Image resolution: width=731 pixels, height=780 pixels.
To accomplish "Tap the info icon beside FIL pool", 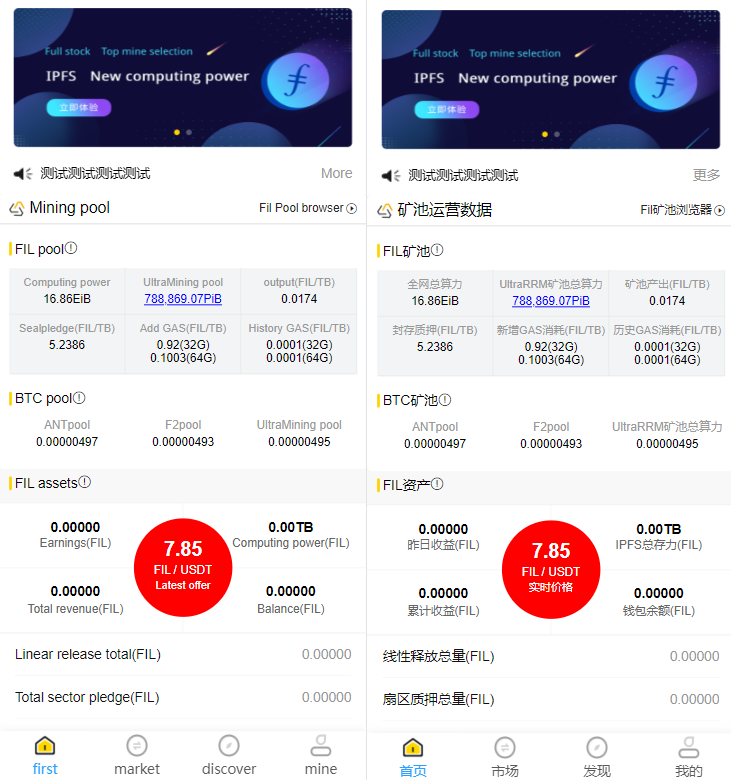I will pos(71,248).
